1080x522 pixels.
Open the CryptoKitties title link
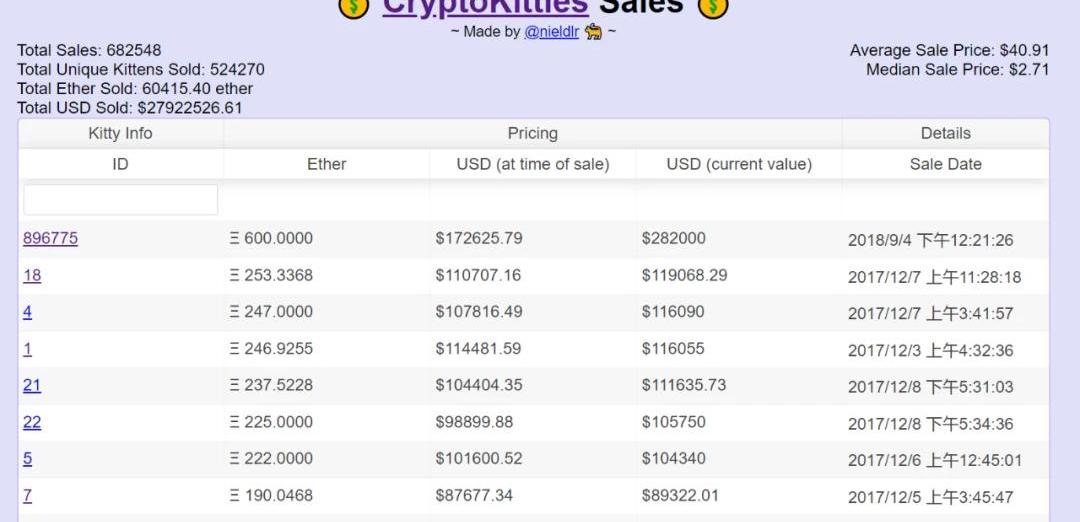(485, 7)
